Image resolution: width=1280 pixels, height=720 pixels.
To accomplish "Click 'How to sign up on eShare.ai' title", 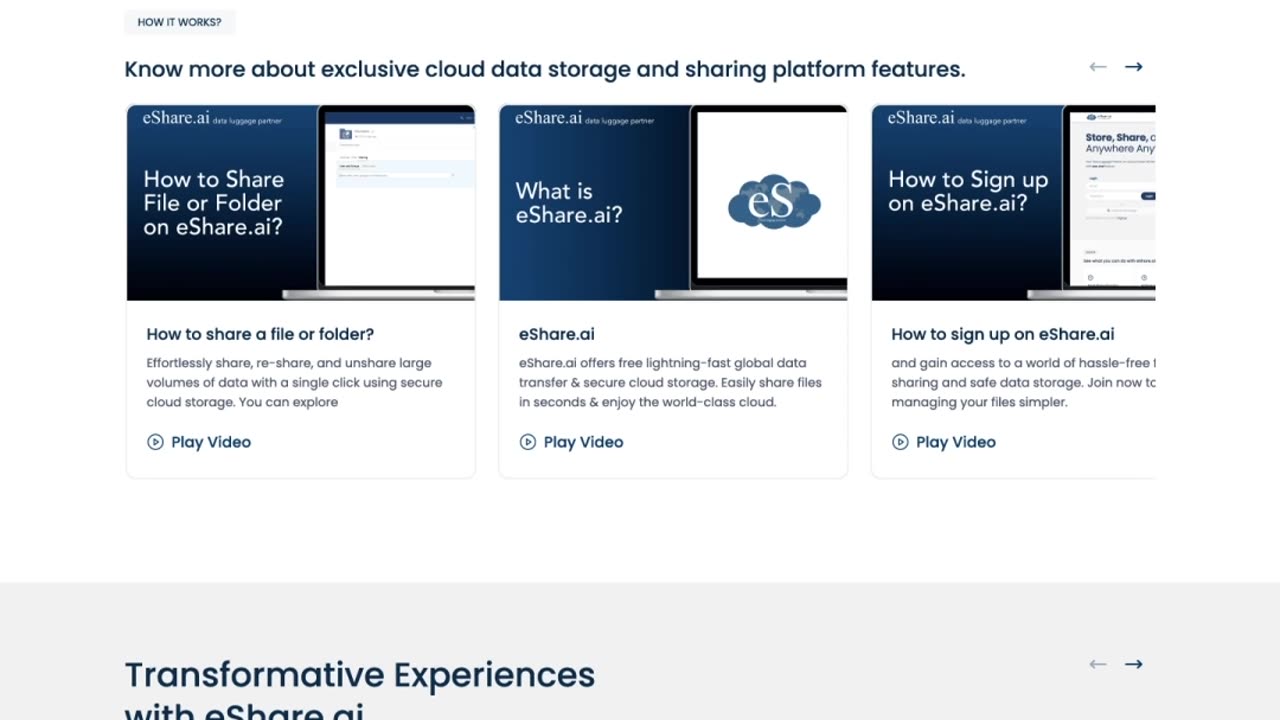I will tap(1003, 334).
